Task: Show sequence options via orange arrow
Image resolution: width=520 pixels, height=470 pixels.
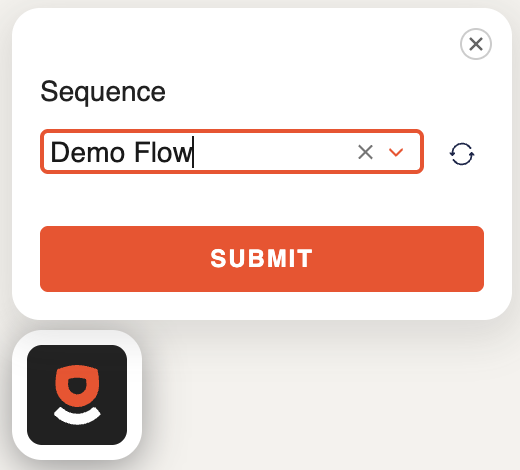Action: click(396, 152)
